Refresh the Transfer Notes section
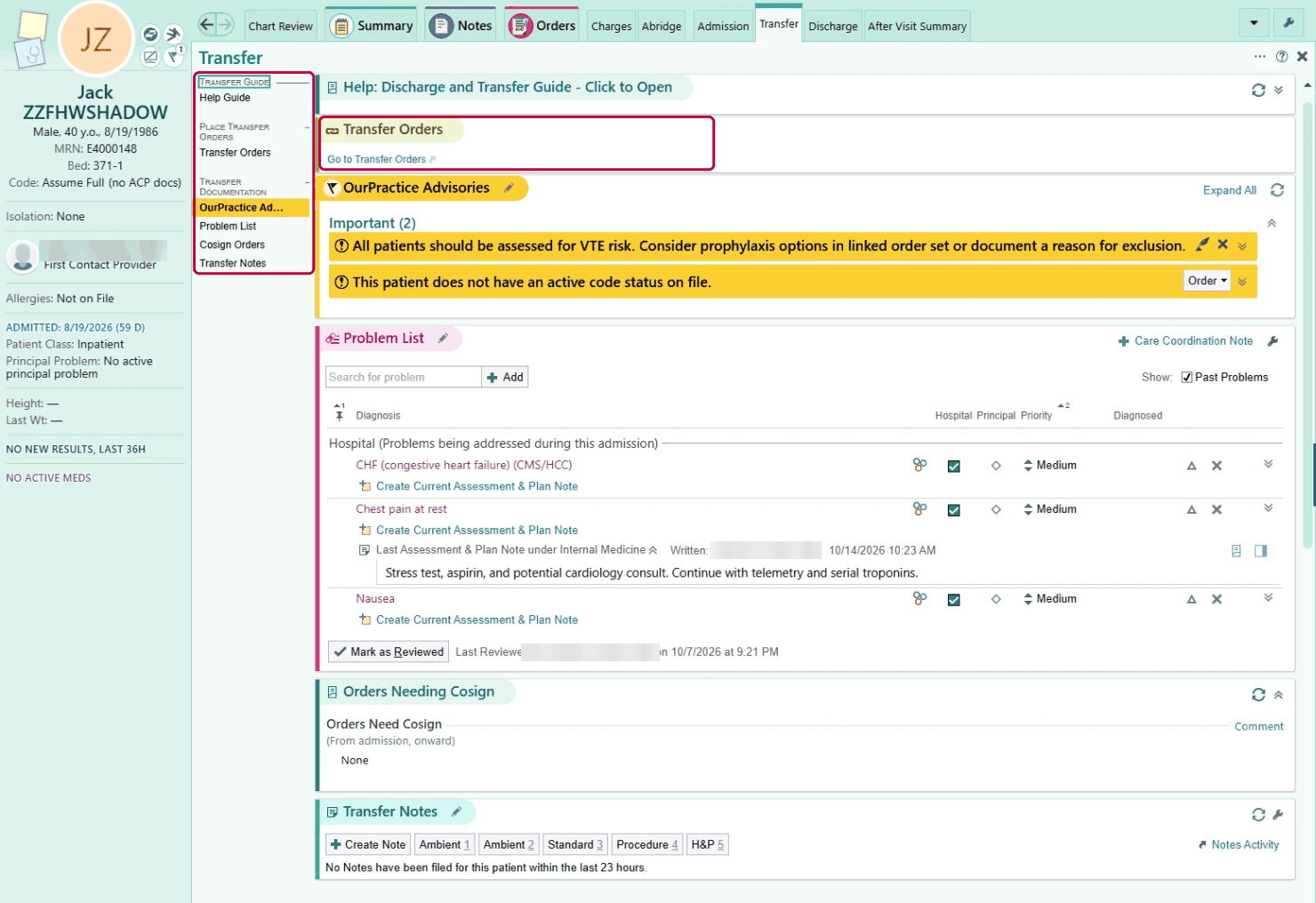The width and height of the screenshot is (1316, 903). click(1258, 815)
